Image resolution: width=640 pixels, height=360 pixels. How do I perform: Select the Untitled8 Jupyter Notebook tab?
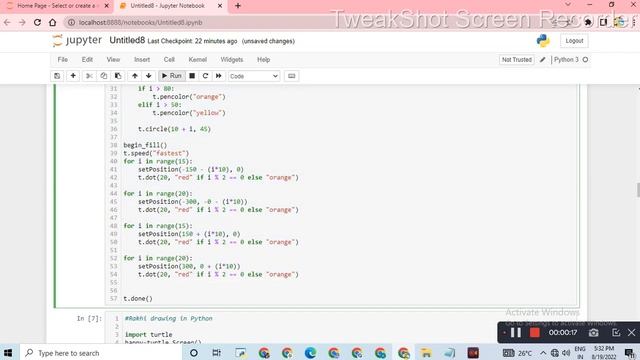tap(167, 6)
